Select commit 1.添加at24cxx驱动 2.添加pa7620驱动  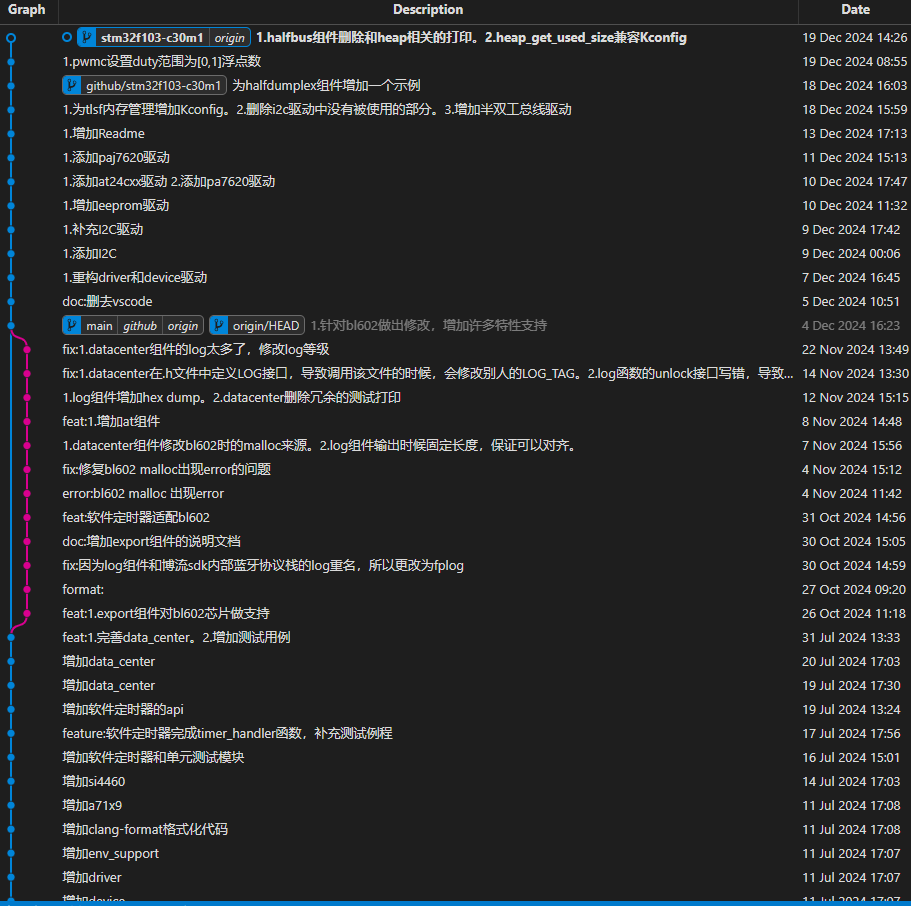168,181
